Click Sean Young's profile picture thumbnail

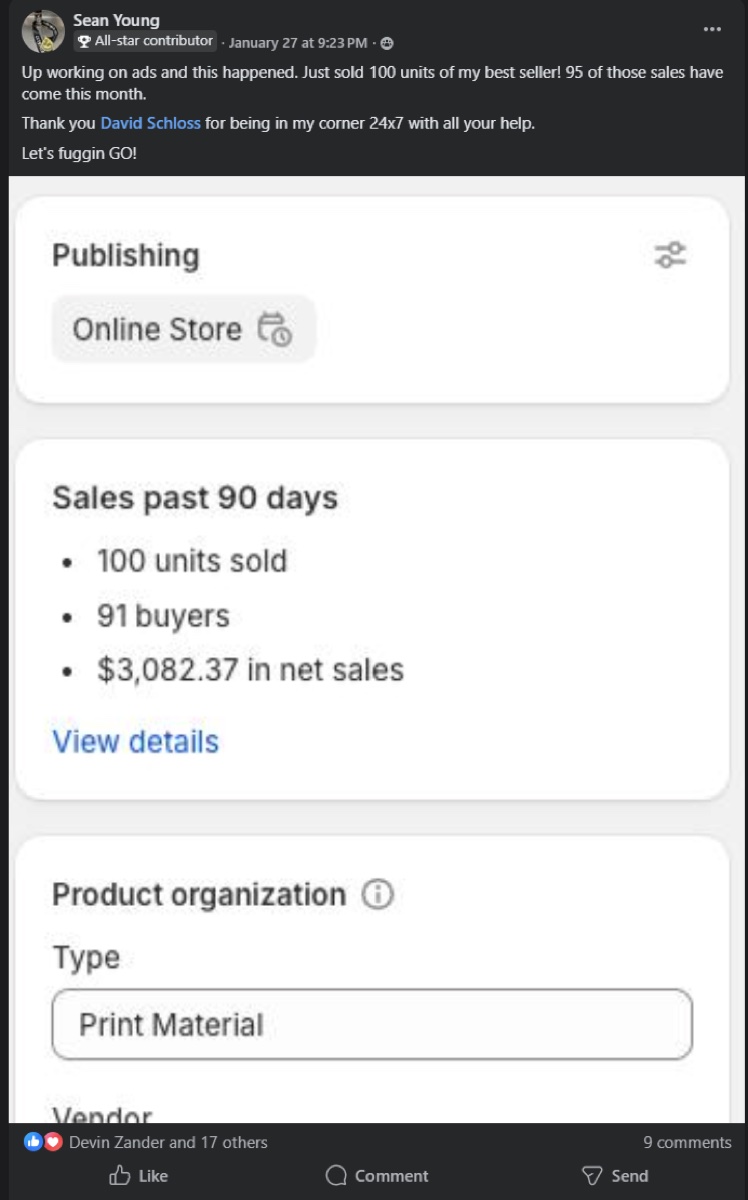(x=41, y=31)
